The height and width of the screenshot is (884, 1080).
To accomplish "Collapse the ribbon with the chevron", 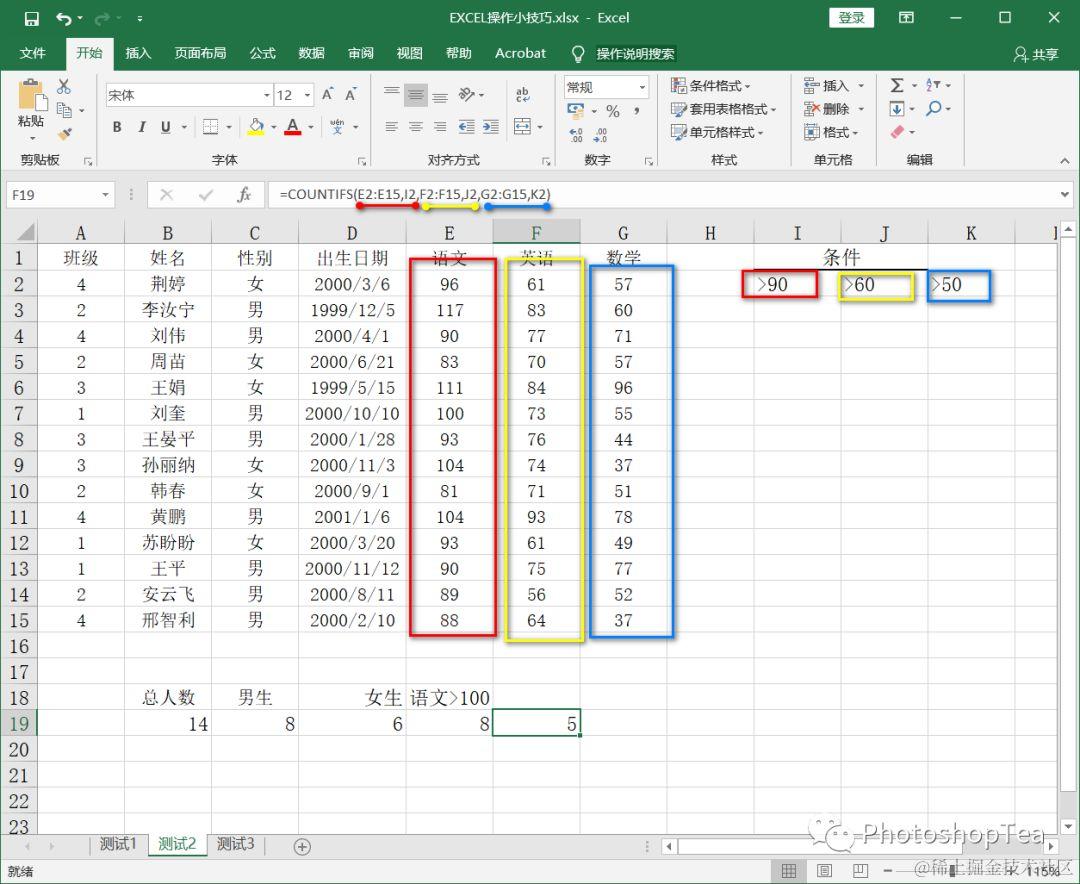I will click(1065, 161).
